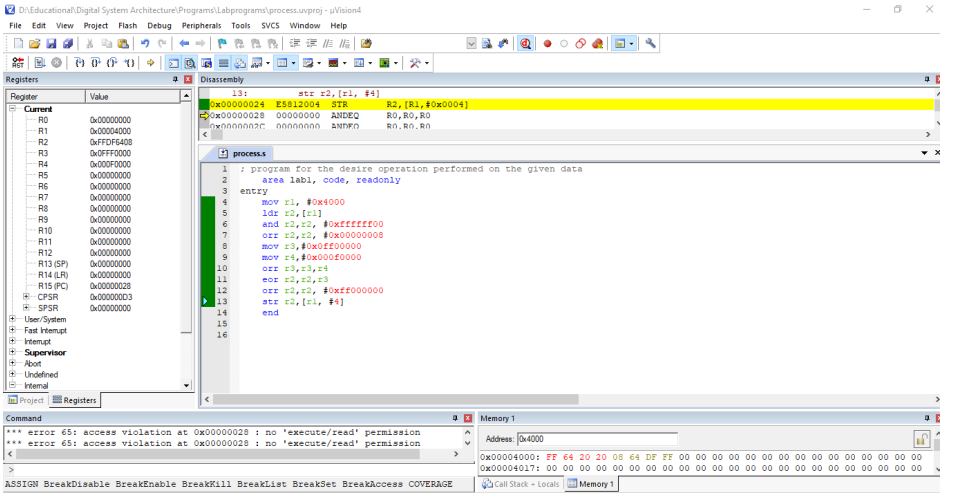Viewport: 954px width, 493px height.
Task: Open System Viewer dropdown arrow
Action: pos(395,63)
